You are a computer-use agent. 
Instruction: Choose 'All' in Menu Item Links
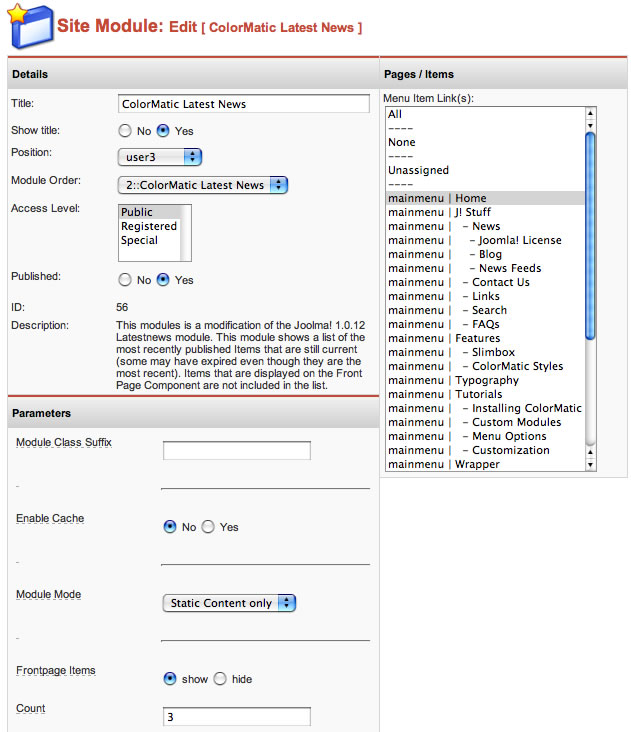pos(395,114)
